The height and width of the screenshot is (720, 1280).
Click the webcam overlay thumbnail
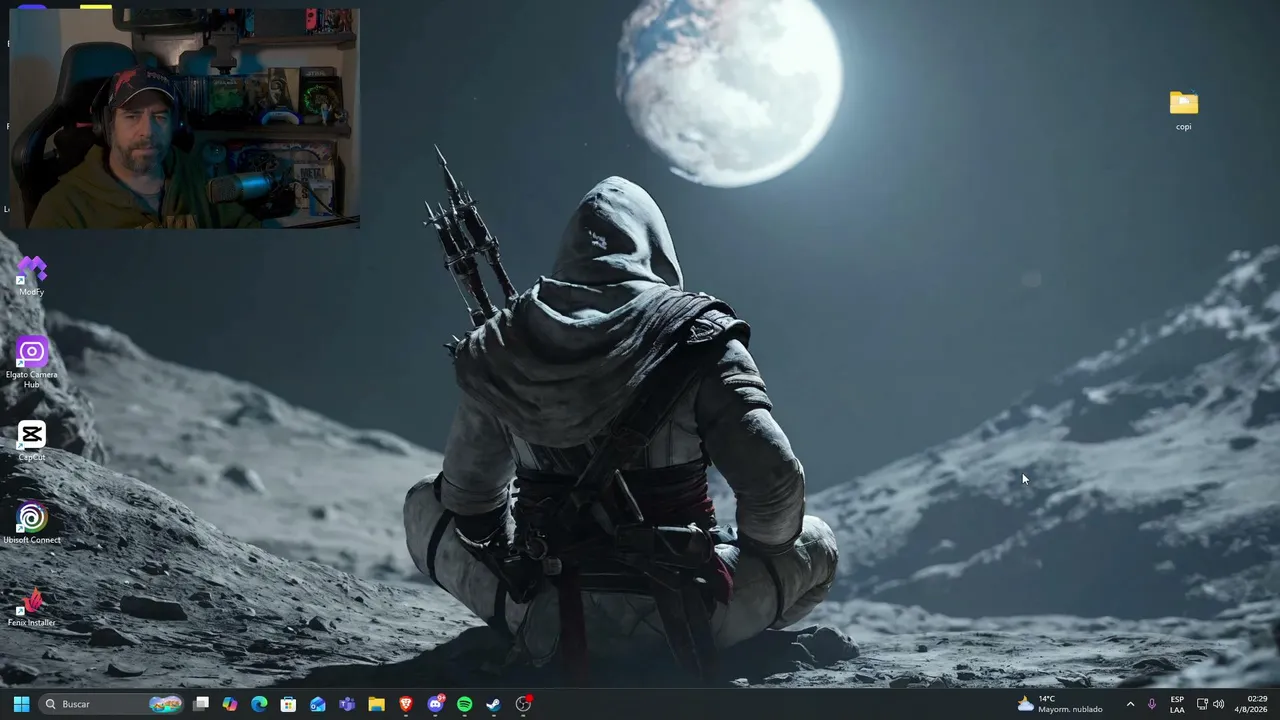(184, 119)
